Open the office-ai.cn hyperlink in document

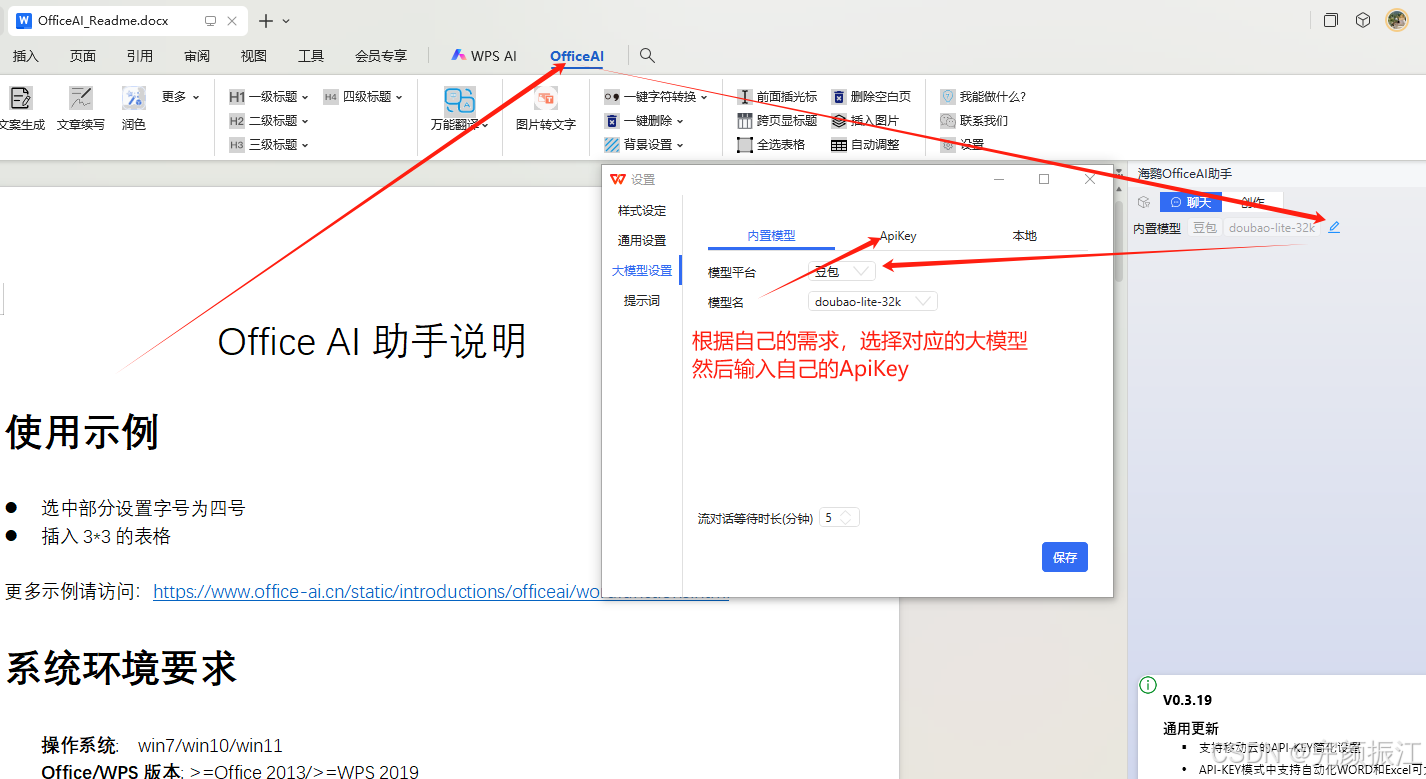[441, 592]
